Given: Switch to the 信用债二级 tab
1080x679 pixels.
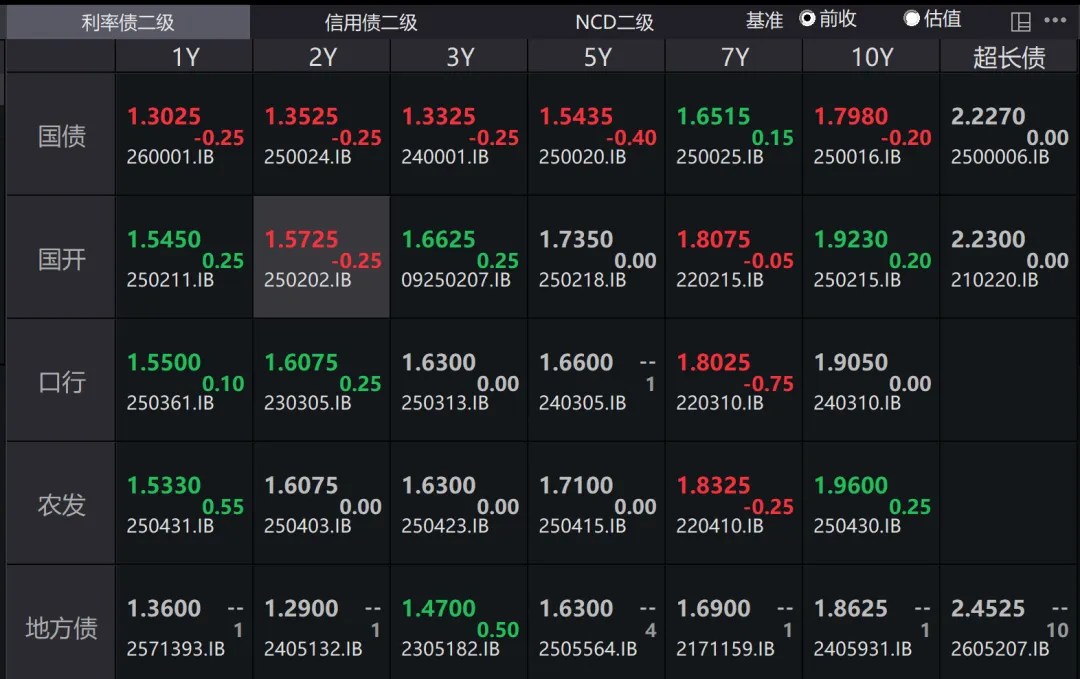Looking at the screenshot, I should [371, 22].
